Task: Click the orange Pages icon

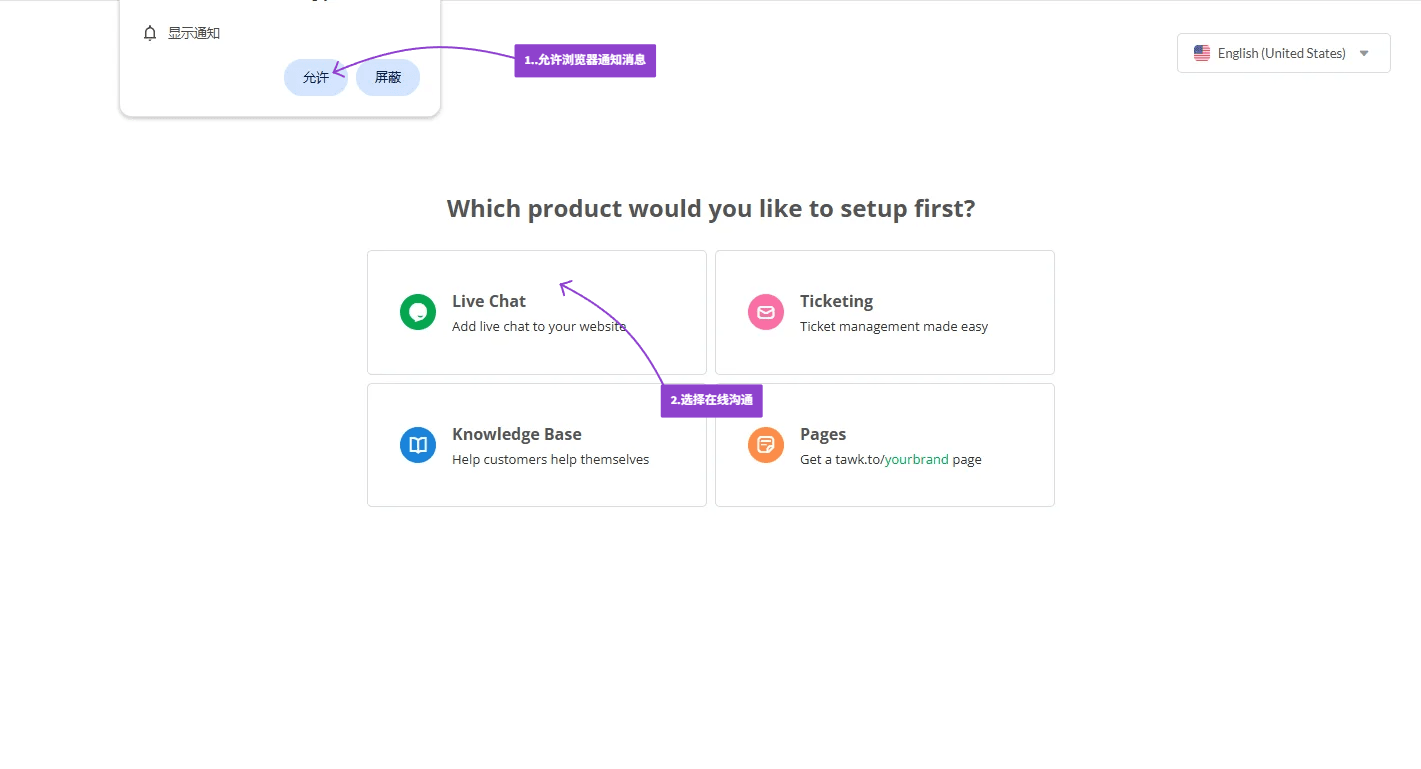Action: pos(766,445)
